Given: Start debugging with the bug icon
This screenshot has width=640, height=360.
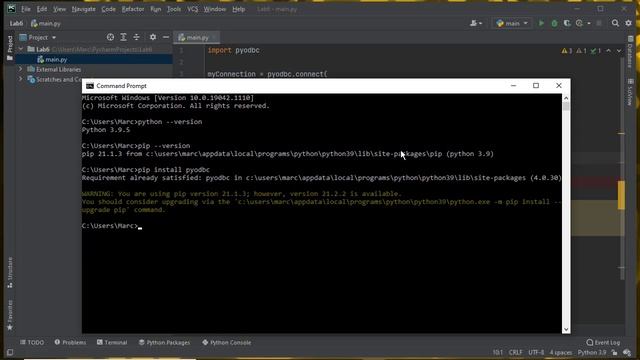Looking at the screenshot, I should click(554, 23).
